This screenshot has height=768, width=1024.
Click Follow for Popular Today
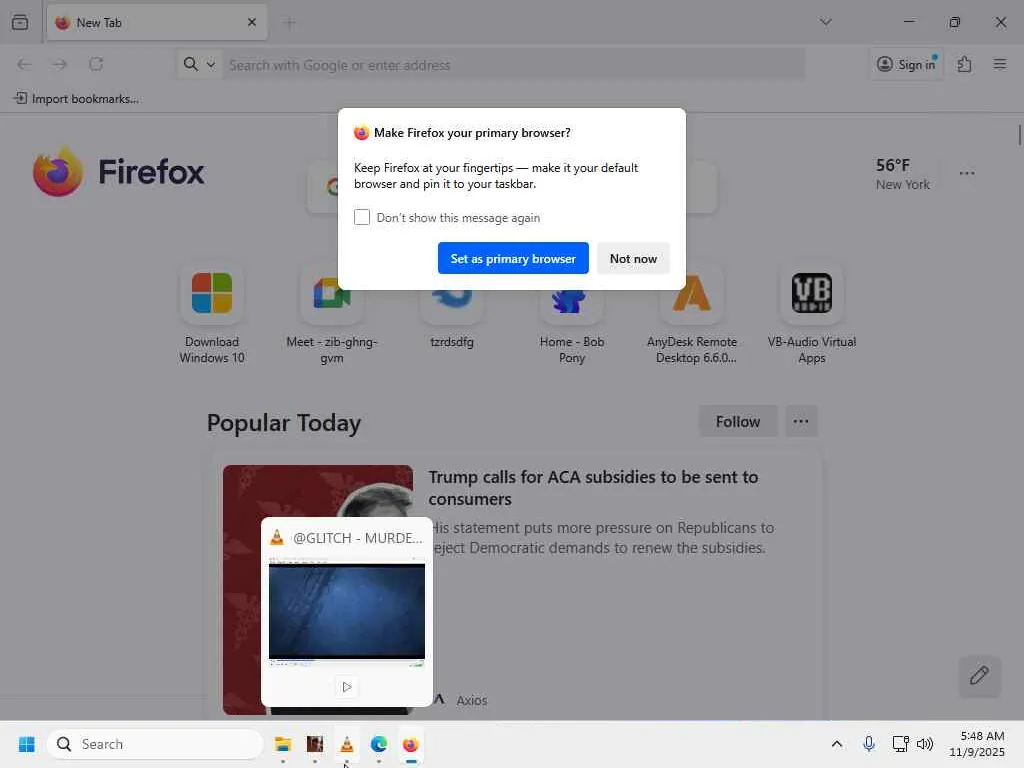point(737,422)
